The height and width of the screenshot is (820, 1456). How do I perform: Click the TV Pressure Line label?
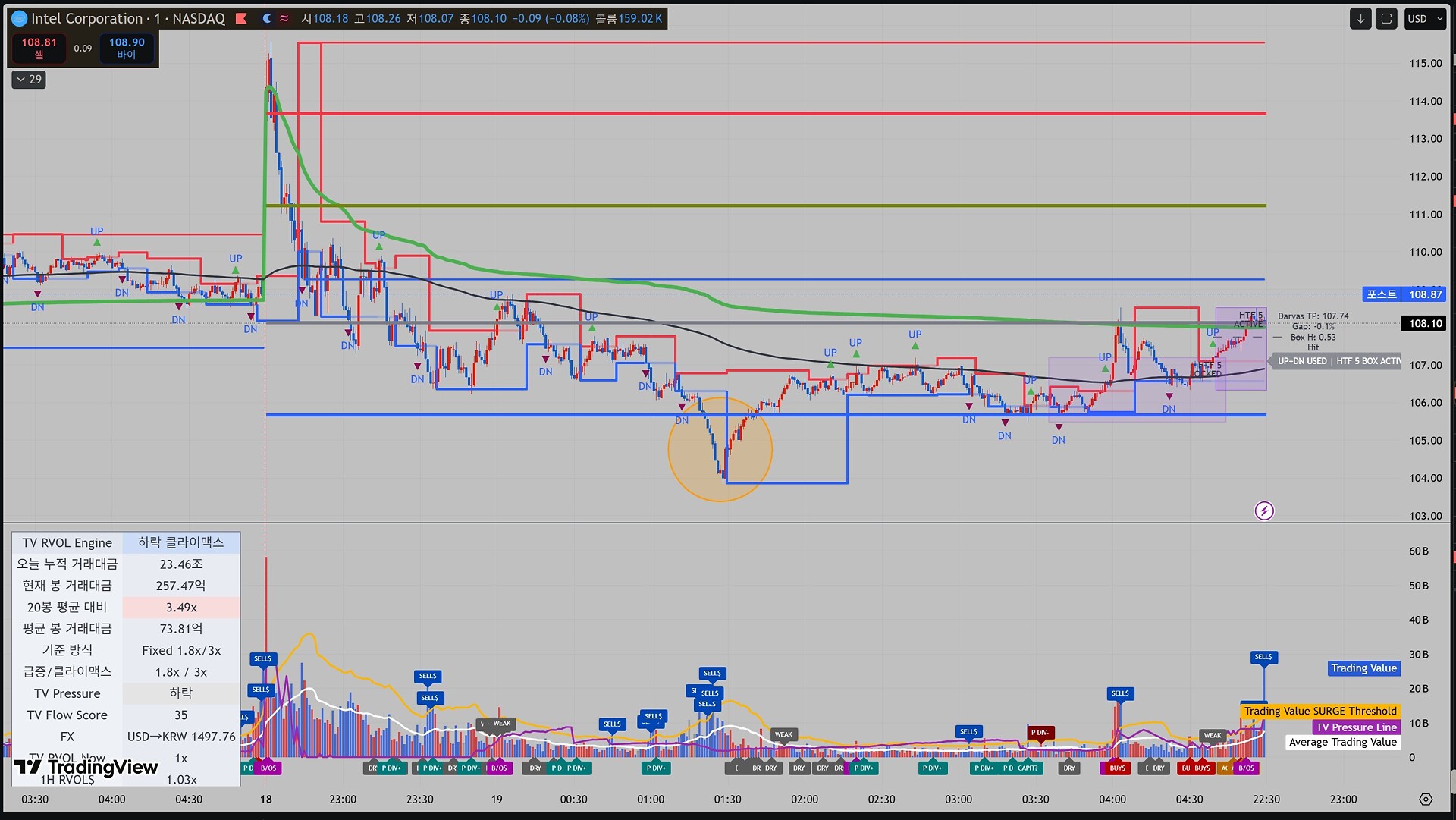pos(1356,727)
